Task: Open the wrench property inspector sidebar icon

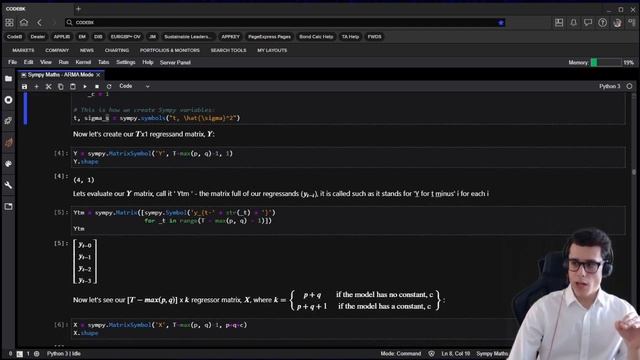Action: click(x=9, y=185)
